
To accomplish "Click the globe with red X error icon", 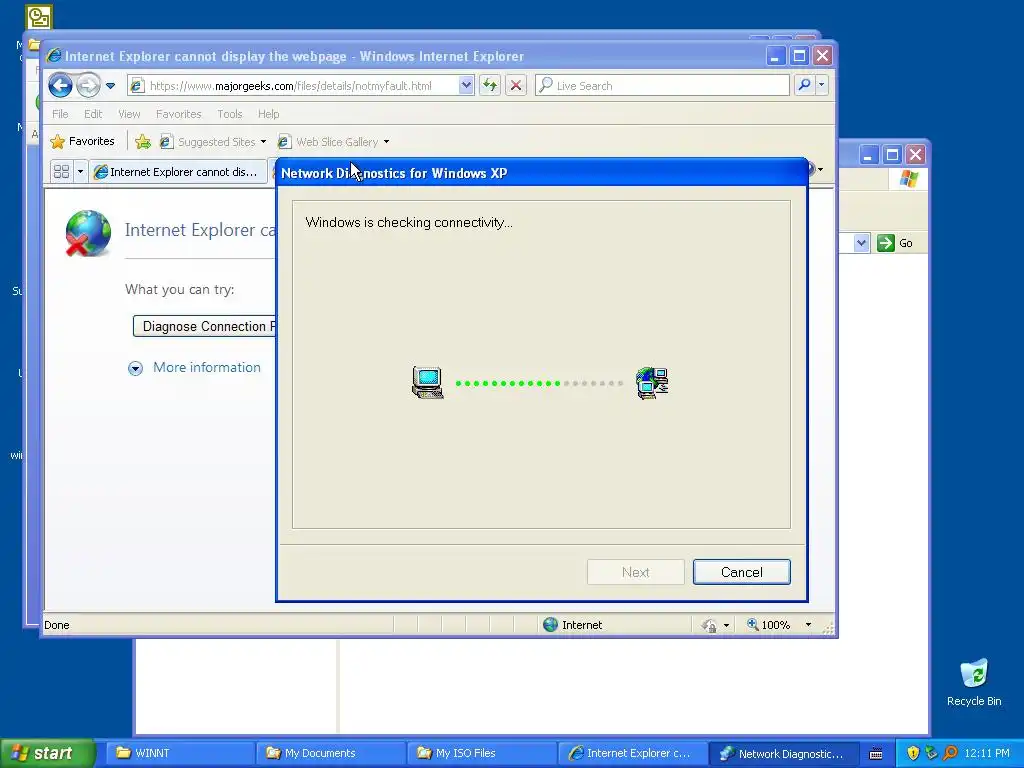I will tap(88, 233).
